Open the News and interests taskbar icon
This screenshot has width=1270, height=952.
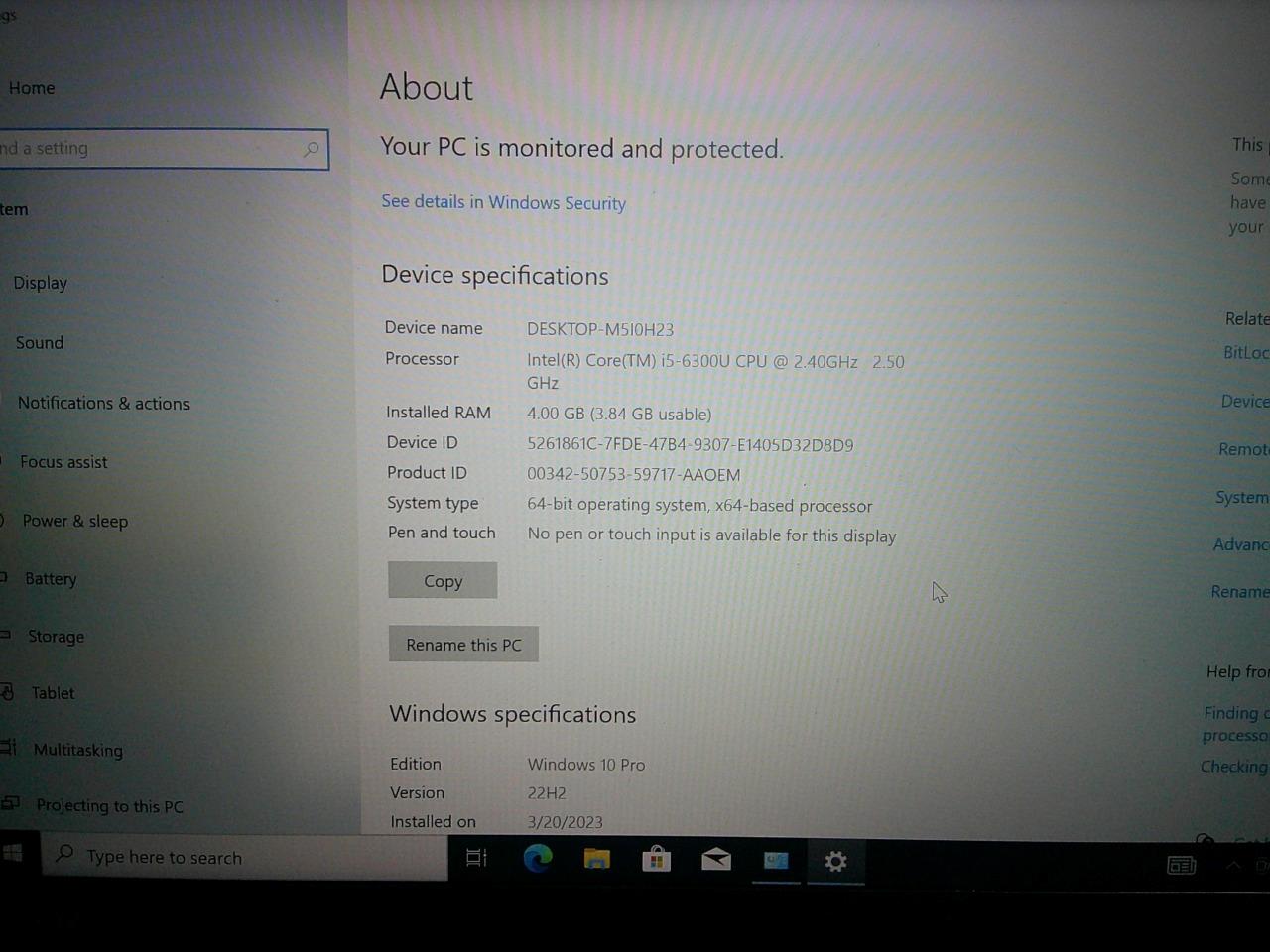coord(1181,866)
